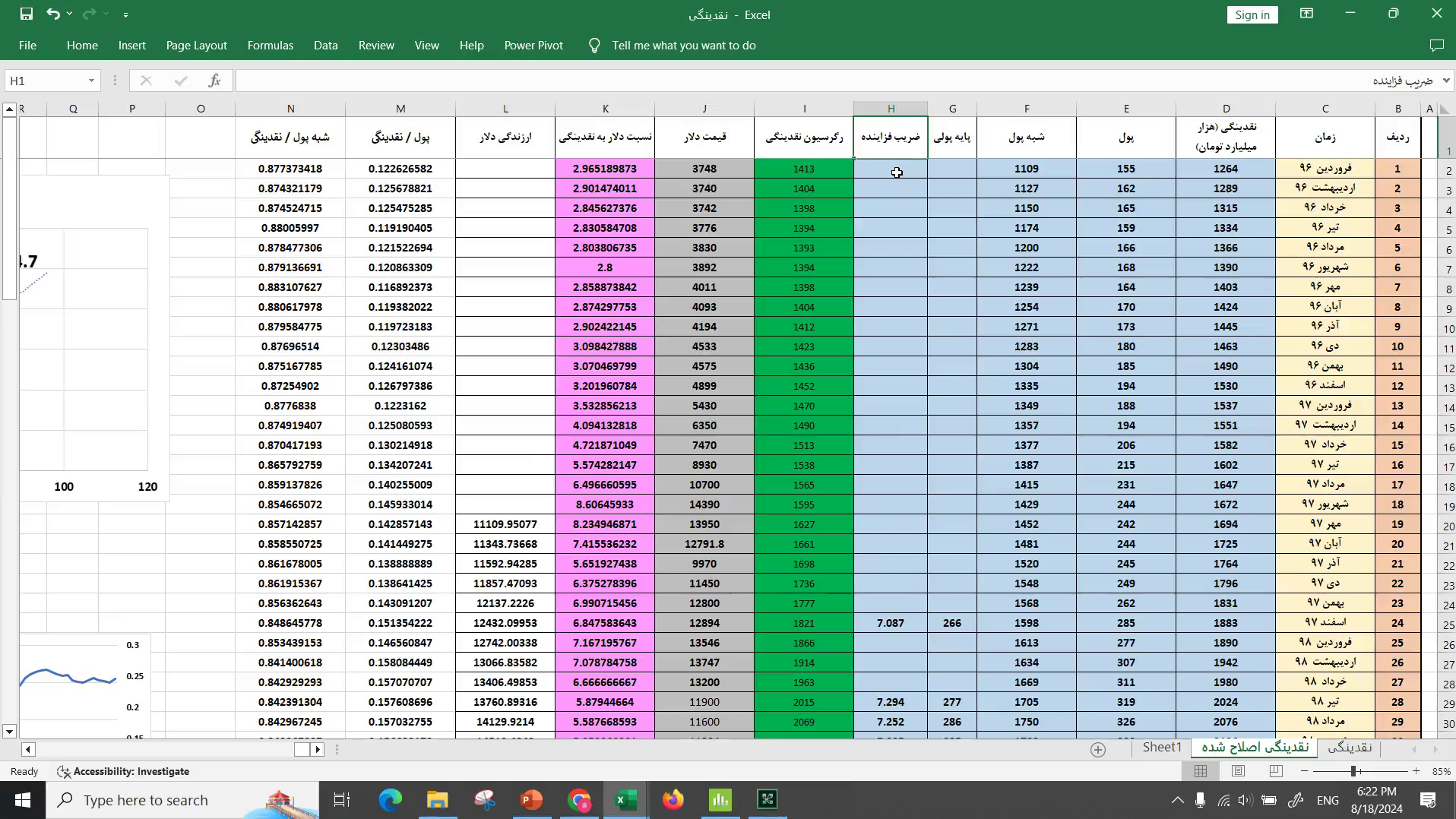Switch to Sheet1 tab
The height and width of the screenshot is (819, 1456).
1162,748
